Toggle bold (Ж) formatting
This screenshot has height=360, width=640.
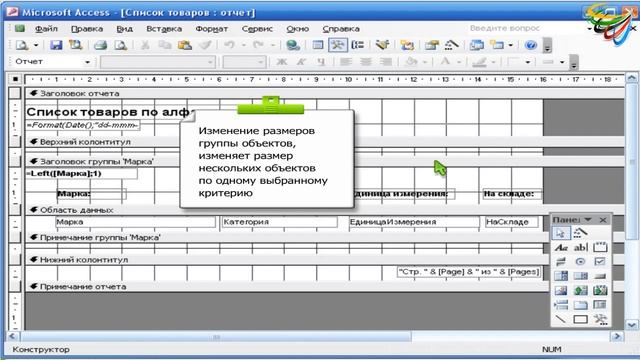point(281,62)
